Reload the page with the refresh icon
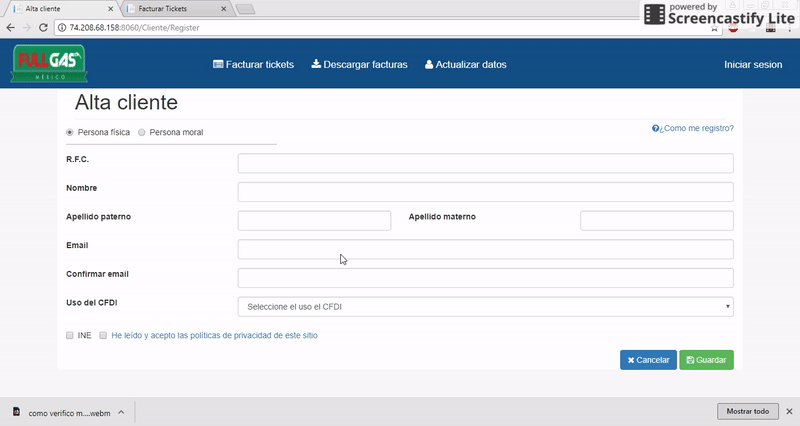800x426 pixels. coord(45,27)
